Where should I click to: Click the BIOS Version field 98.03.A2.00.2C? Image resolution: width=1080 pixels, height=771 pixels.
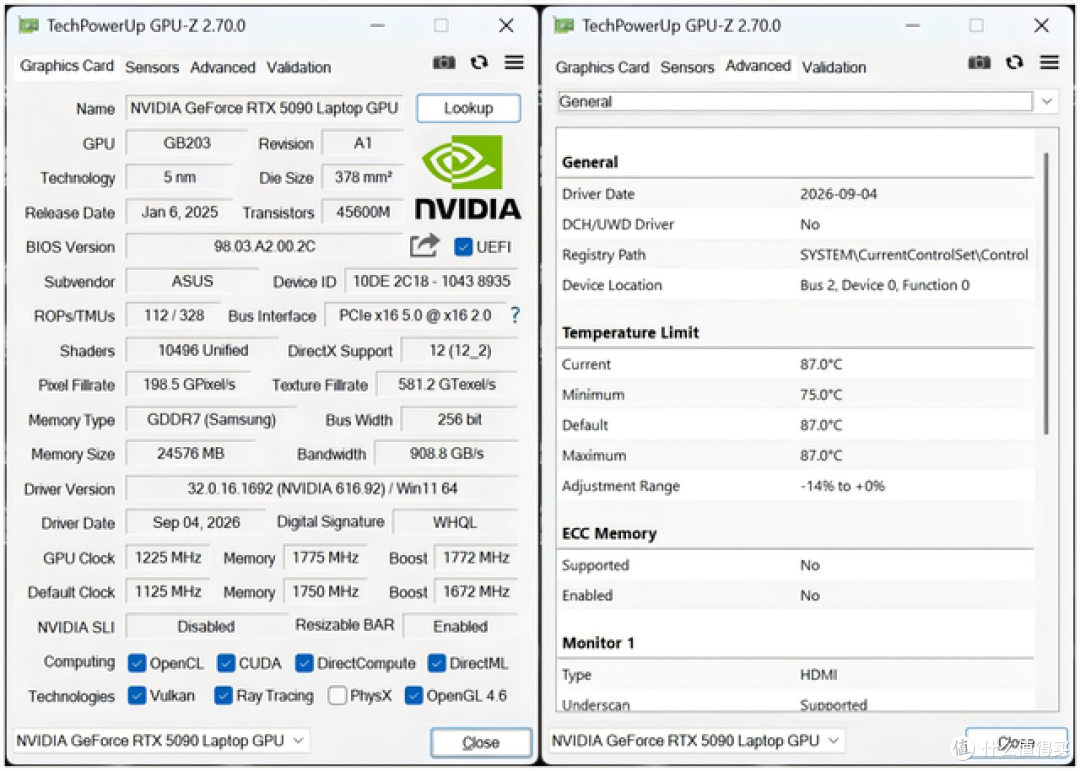[264, 247]
